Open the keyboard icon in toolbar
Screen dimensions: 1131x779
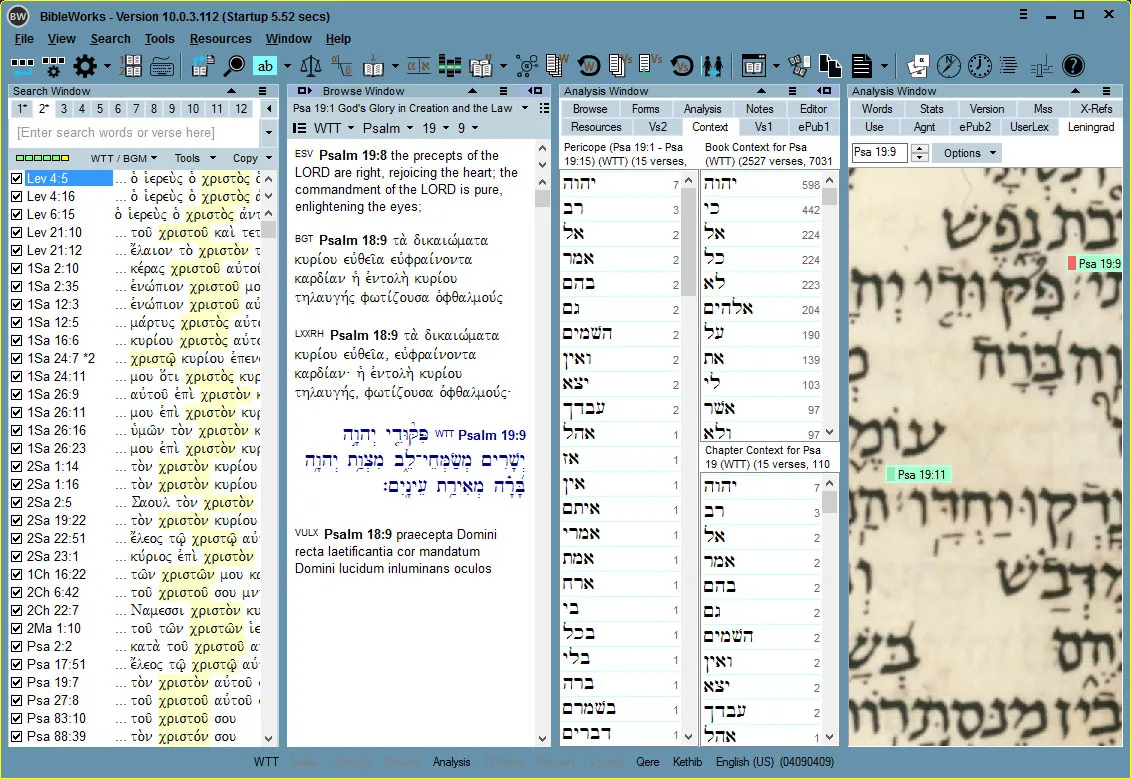tap(161, 66)
